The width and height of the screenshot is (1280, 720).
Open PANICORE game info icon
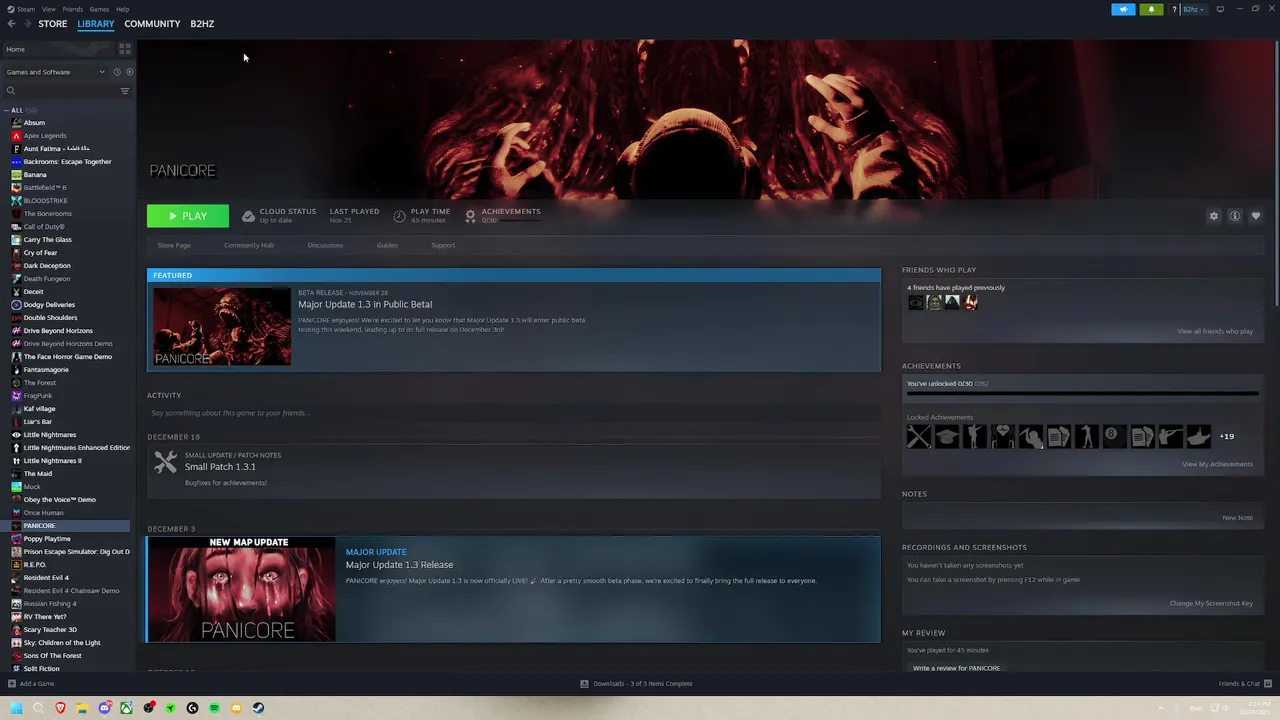click(1235, 216)
